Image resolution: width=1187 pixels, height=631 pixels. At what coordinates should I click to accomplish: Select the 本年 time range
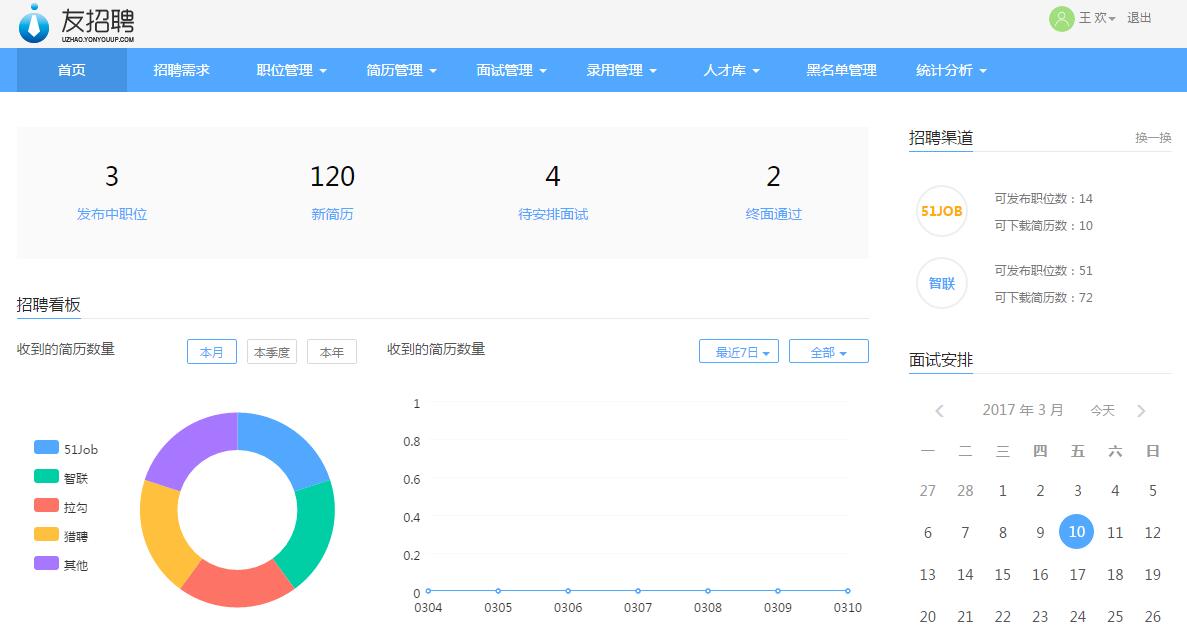point(332,352)
